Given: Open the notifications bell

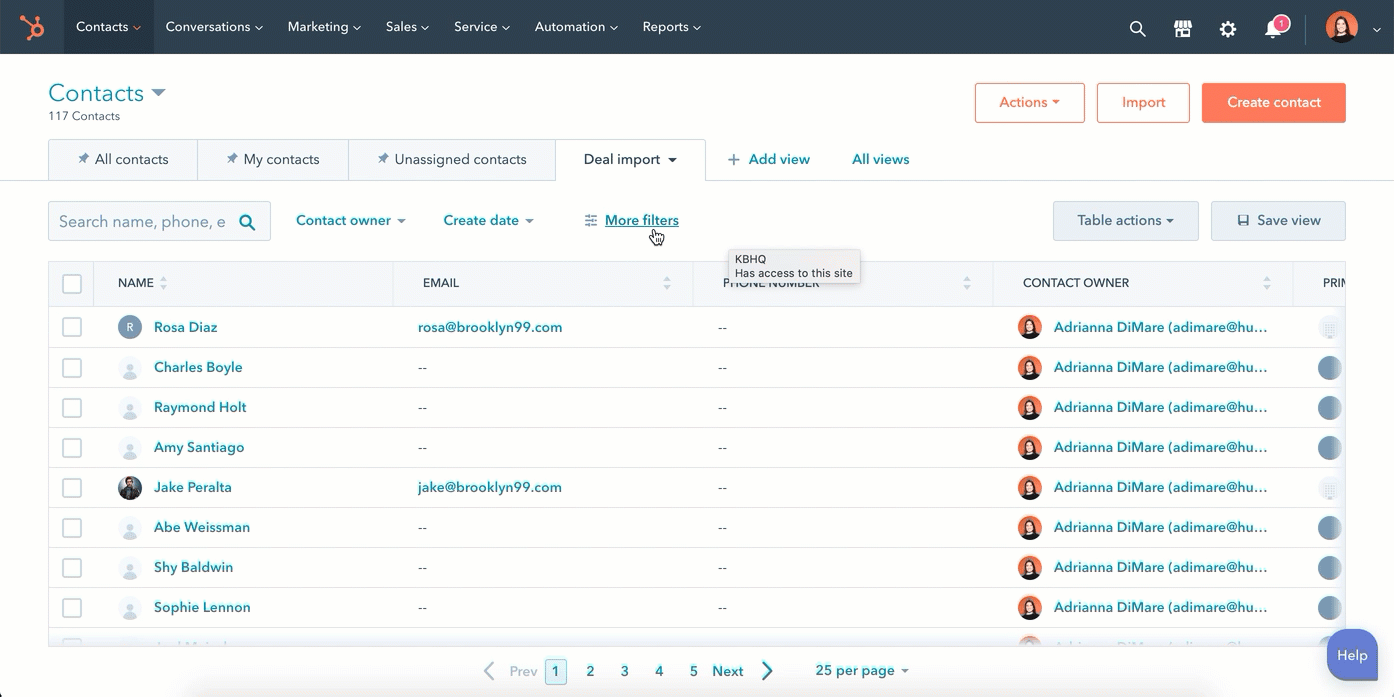Looking at the screenshot, I should [1273, 29].
